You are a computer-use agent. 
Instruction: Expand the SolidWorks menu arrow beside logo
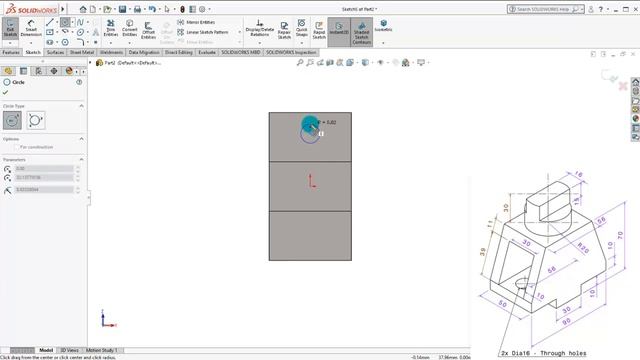63,9
